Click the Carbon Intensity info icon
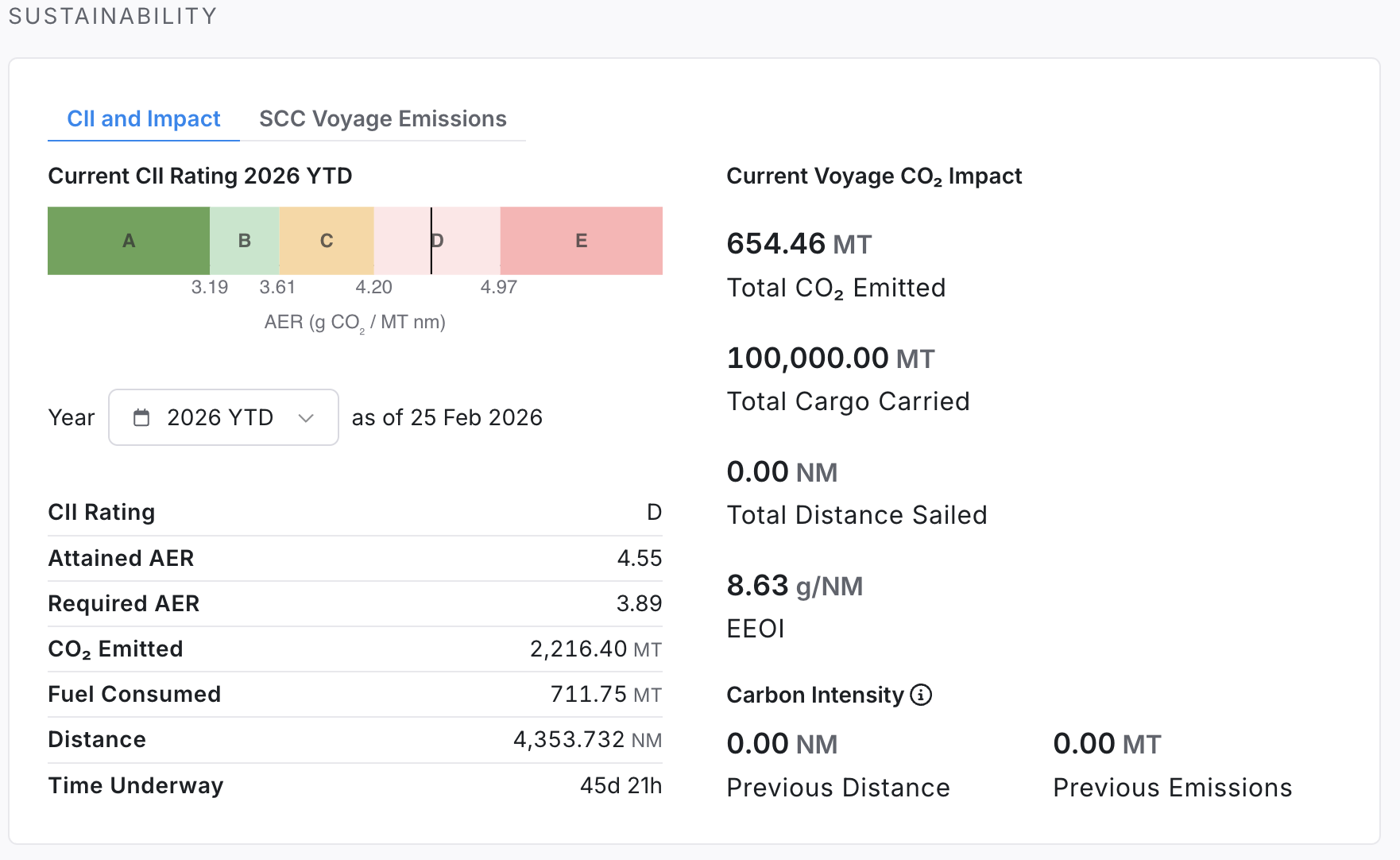1400x860 pixels. 921,695
